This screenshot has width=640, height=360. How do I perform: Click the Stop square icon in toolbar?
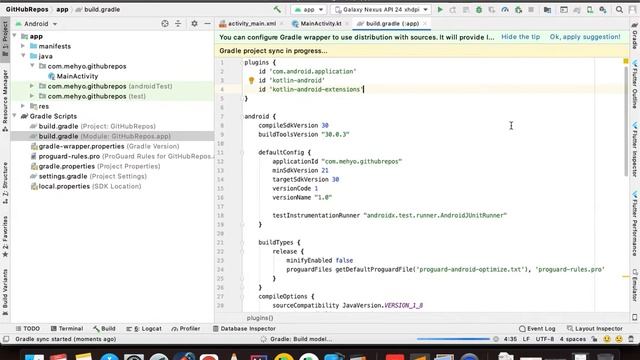pos(531,9)
